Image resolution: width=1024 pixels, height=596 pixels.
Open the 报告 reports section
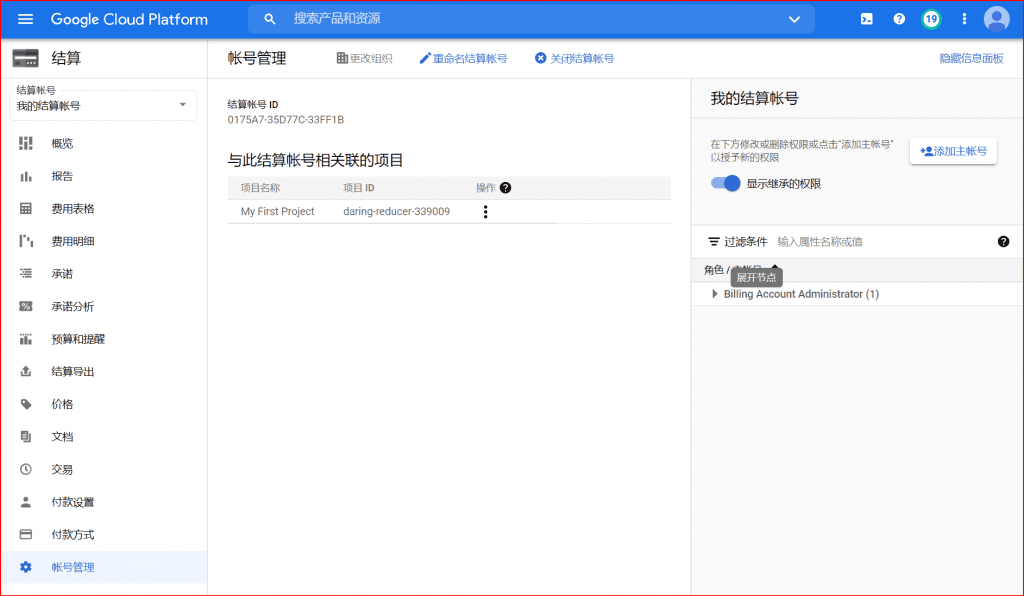pos(60,175)
